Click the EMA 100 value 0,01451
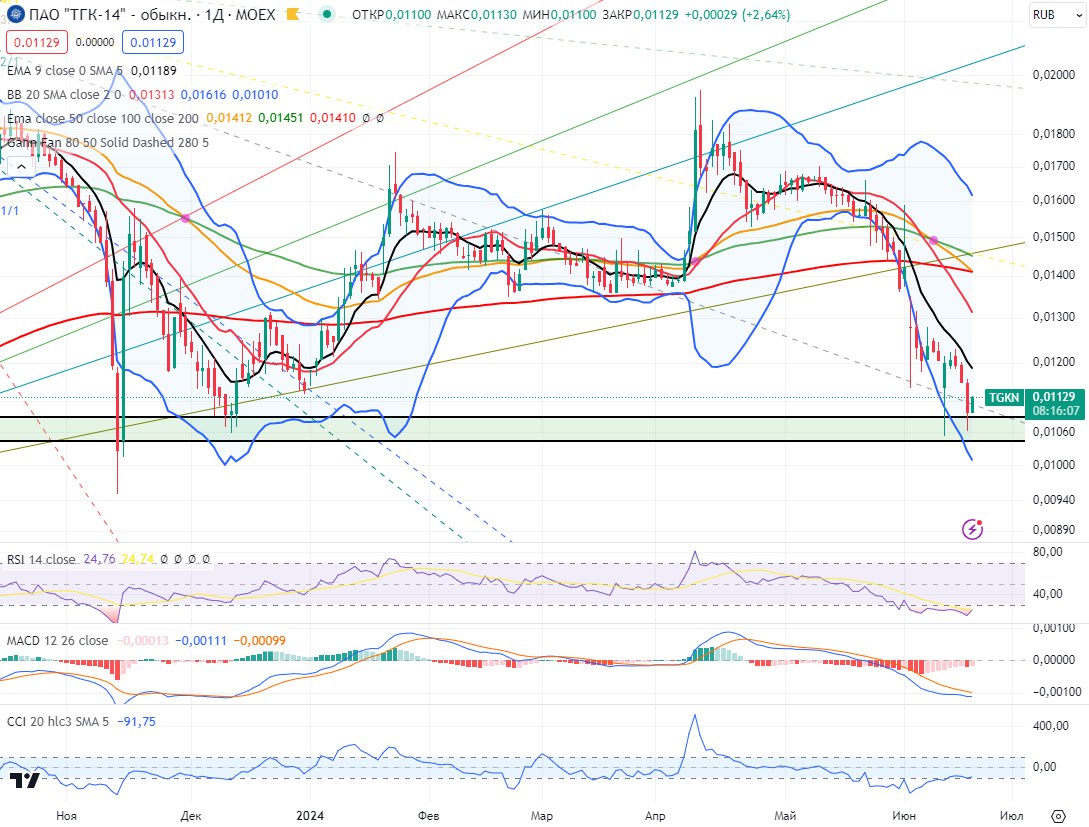This screenshot has width=1089, height=827. tap(281, 118)
